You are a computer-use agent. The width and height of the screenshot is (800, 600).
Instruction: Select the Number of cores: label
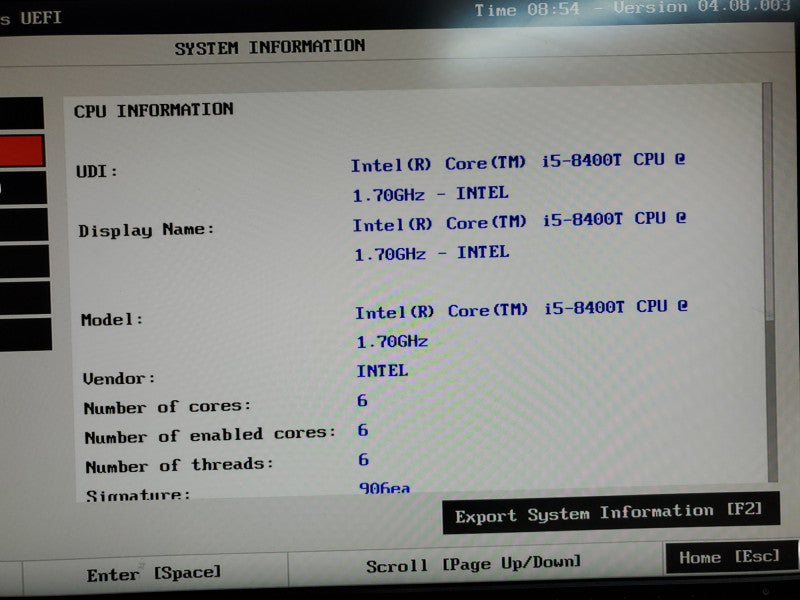(x=167, y=407)
